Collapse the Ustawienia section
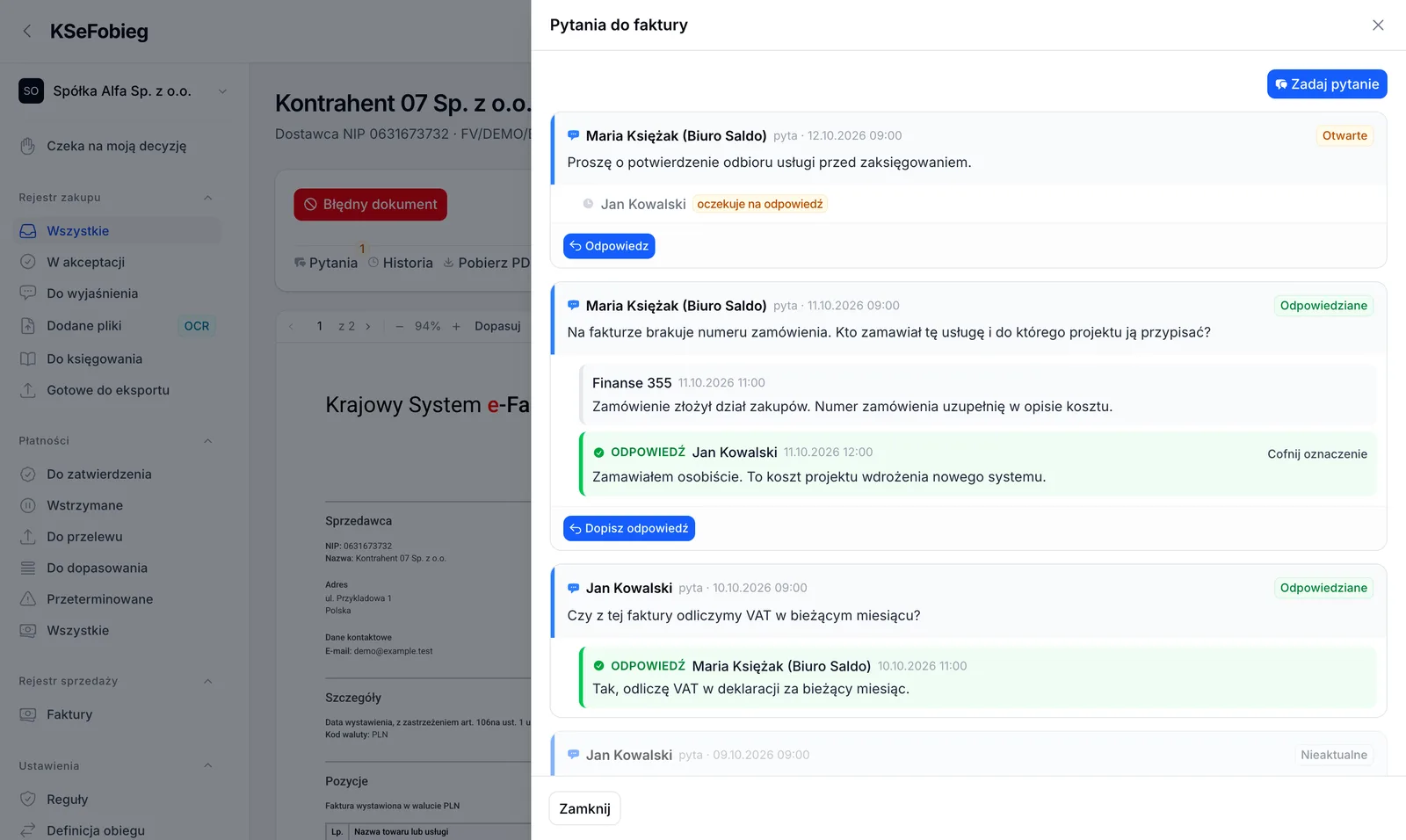 tap(208, 766)
